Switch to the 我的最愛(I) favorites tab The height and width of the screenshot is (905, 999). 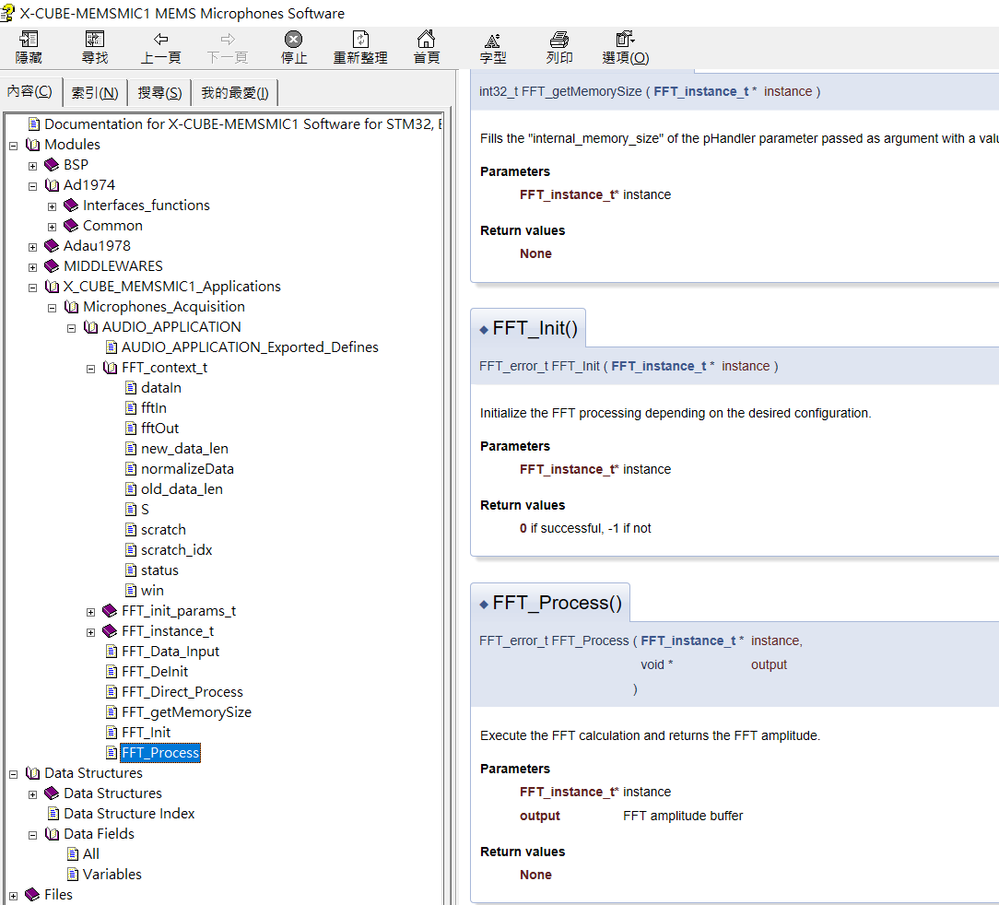(x=235, y=93)
